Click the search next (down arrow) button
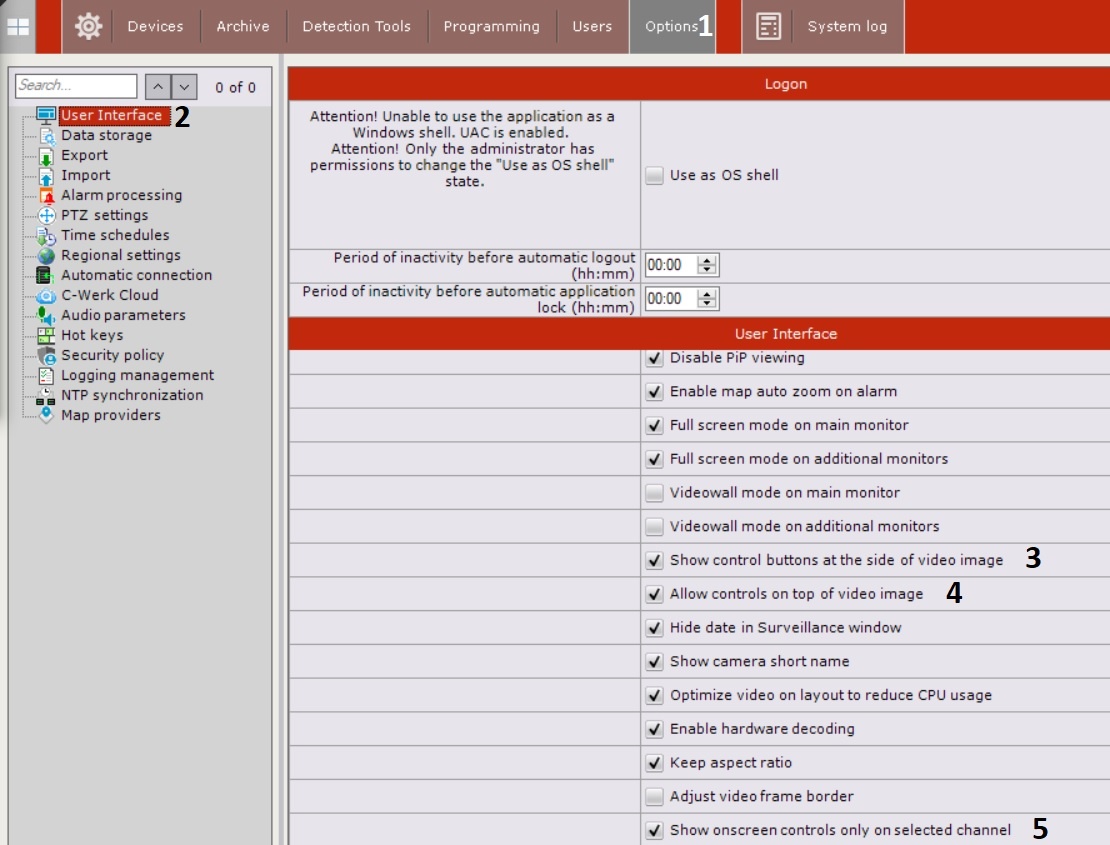This screenshot has width=1110, height=845. click(183, 87)
